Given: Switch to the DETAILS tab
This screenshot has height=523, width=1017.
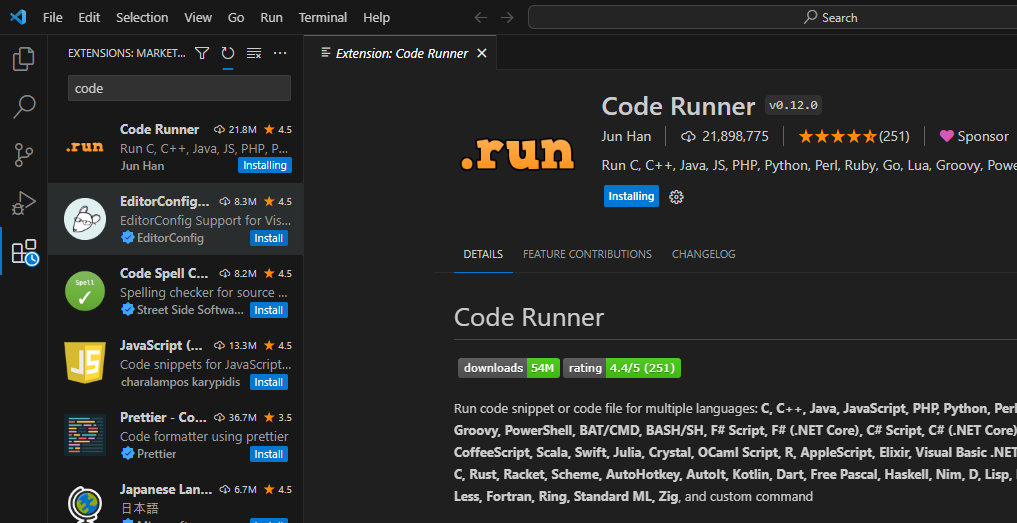Looking at the screenshot, I should click(x=483, y=254).
